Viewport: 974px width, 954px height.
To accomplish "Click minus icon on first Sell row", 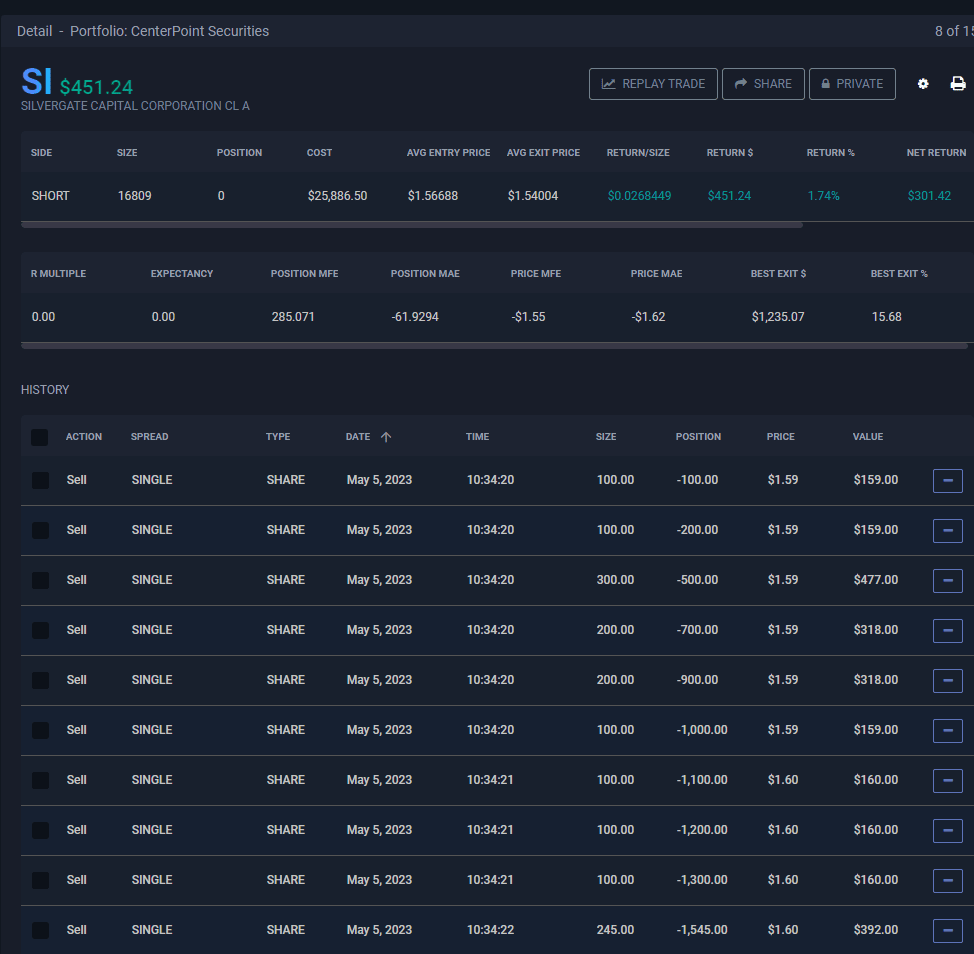I will coord(947,481).
